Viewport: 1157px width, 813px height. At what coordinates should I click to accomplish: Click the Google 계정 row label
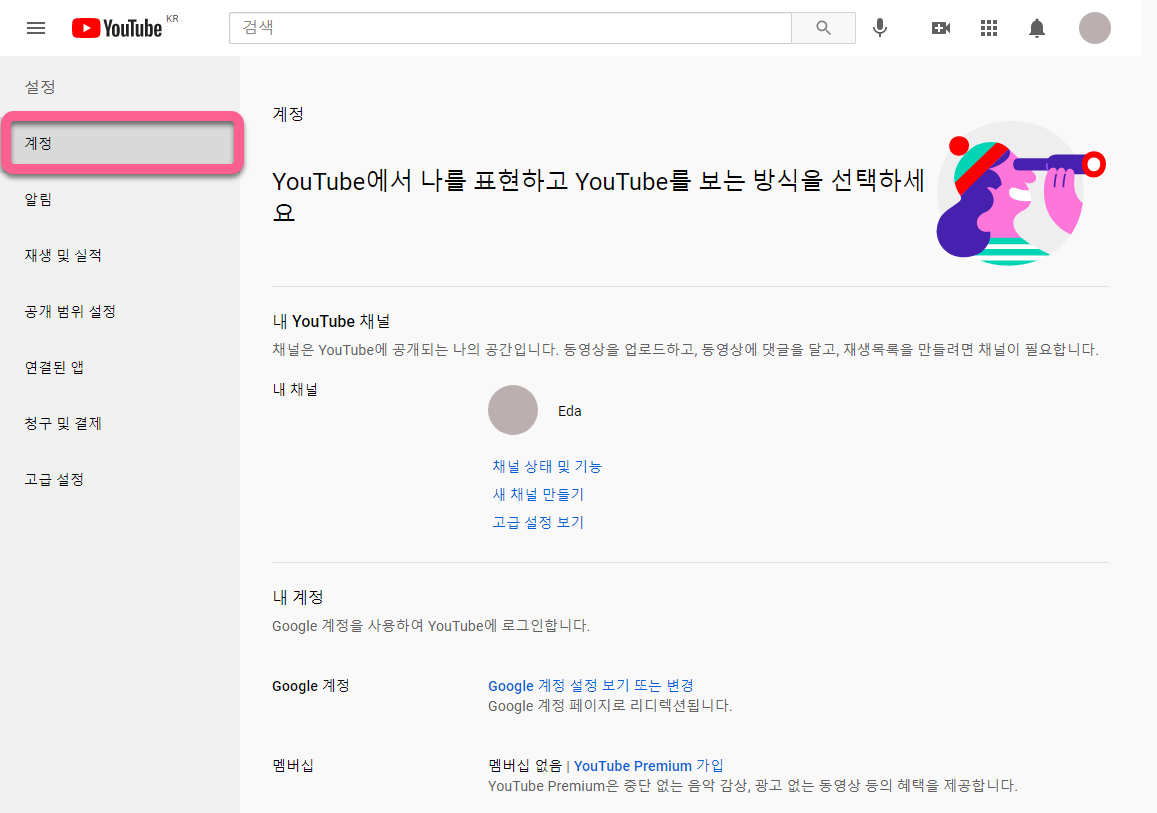[311, 685]
